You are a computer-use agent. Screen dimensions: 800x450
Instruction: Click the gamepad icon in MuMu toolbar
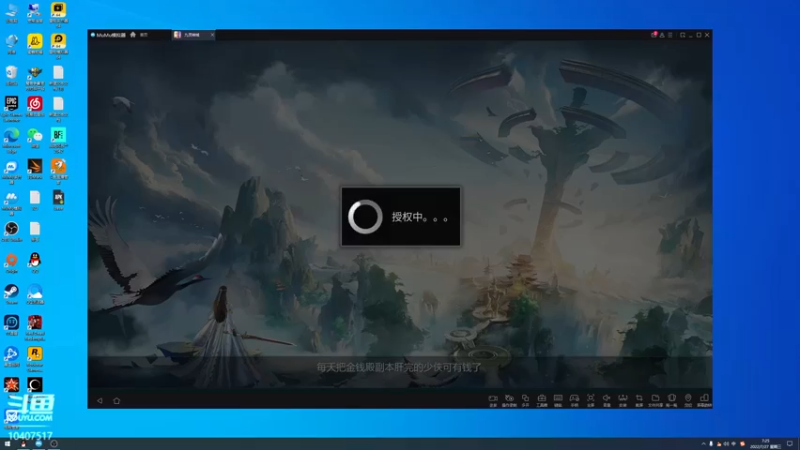coord(574,398)
